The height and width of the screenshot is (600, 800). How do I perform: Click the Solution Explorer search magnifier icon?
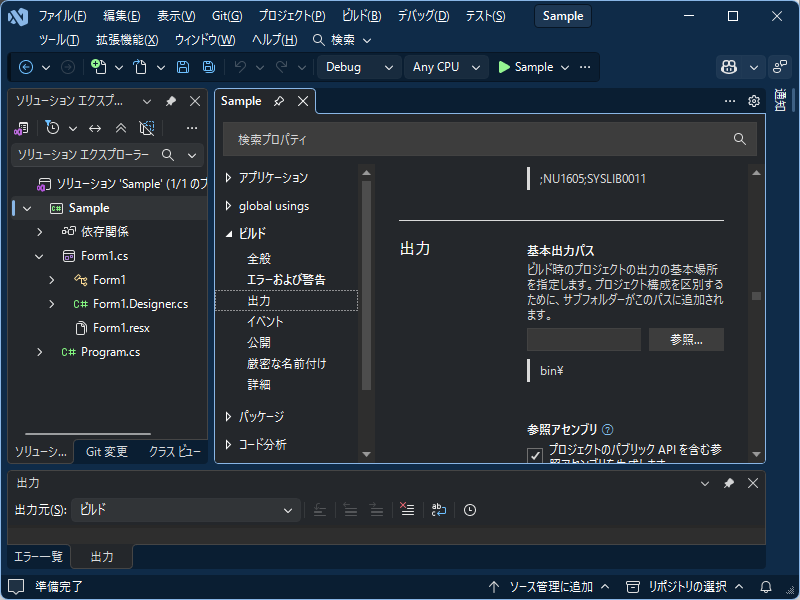(168, 155)
